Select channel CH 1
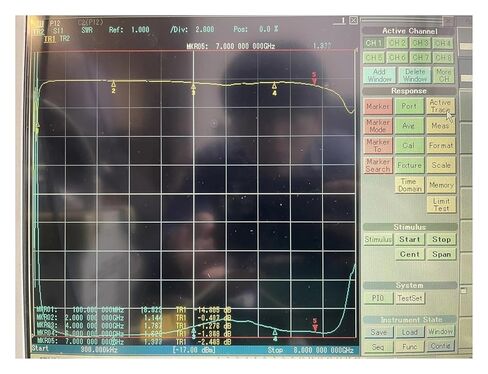Viewport: 488px width, 374px height. tap(374, 43)
